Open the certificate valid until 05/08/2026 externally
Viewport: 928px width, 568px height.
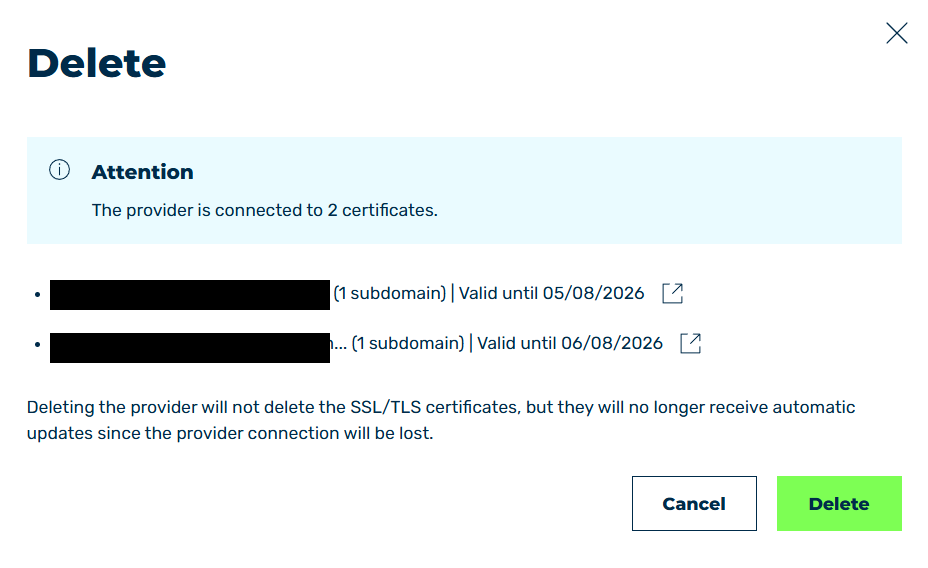tap(672, 293)
